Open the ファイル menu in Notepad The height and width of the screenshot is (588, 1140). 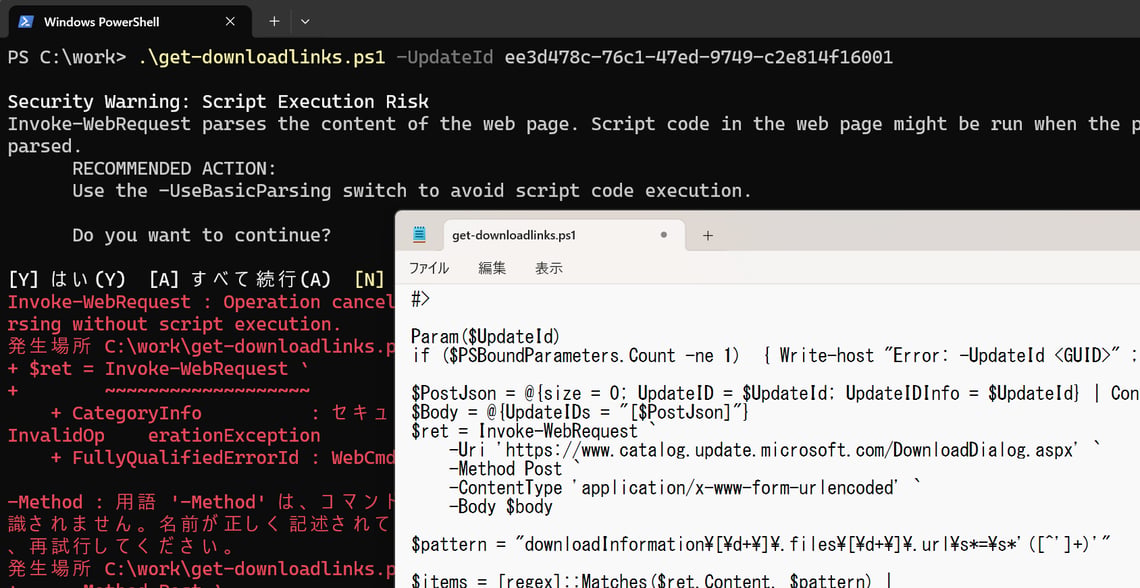[x=429, y=268]
